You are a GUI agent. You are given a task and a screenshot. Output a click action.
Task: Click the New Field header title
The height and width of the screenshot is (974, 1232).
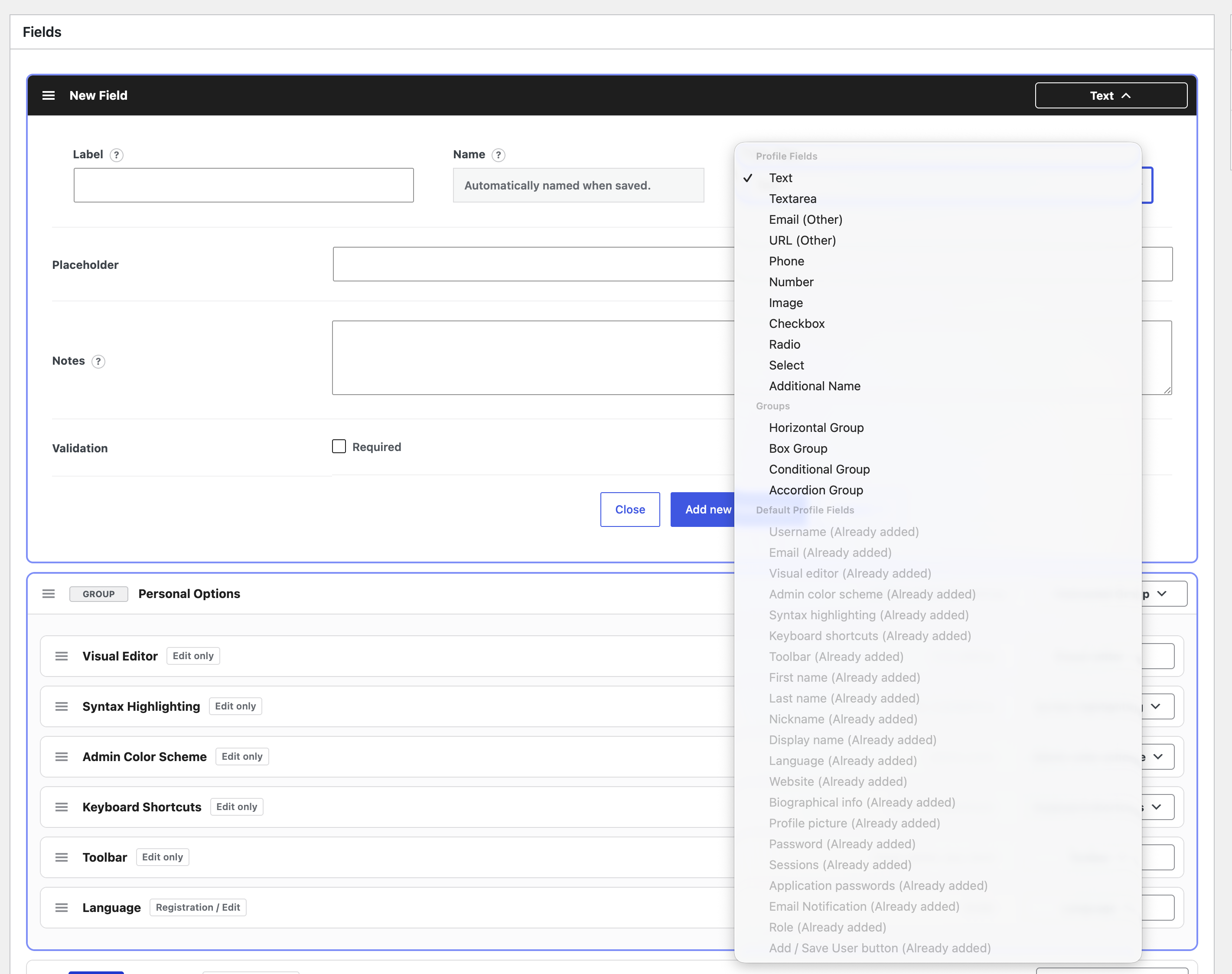click(x=99, y=95)
